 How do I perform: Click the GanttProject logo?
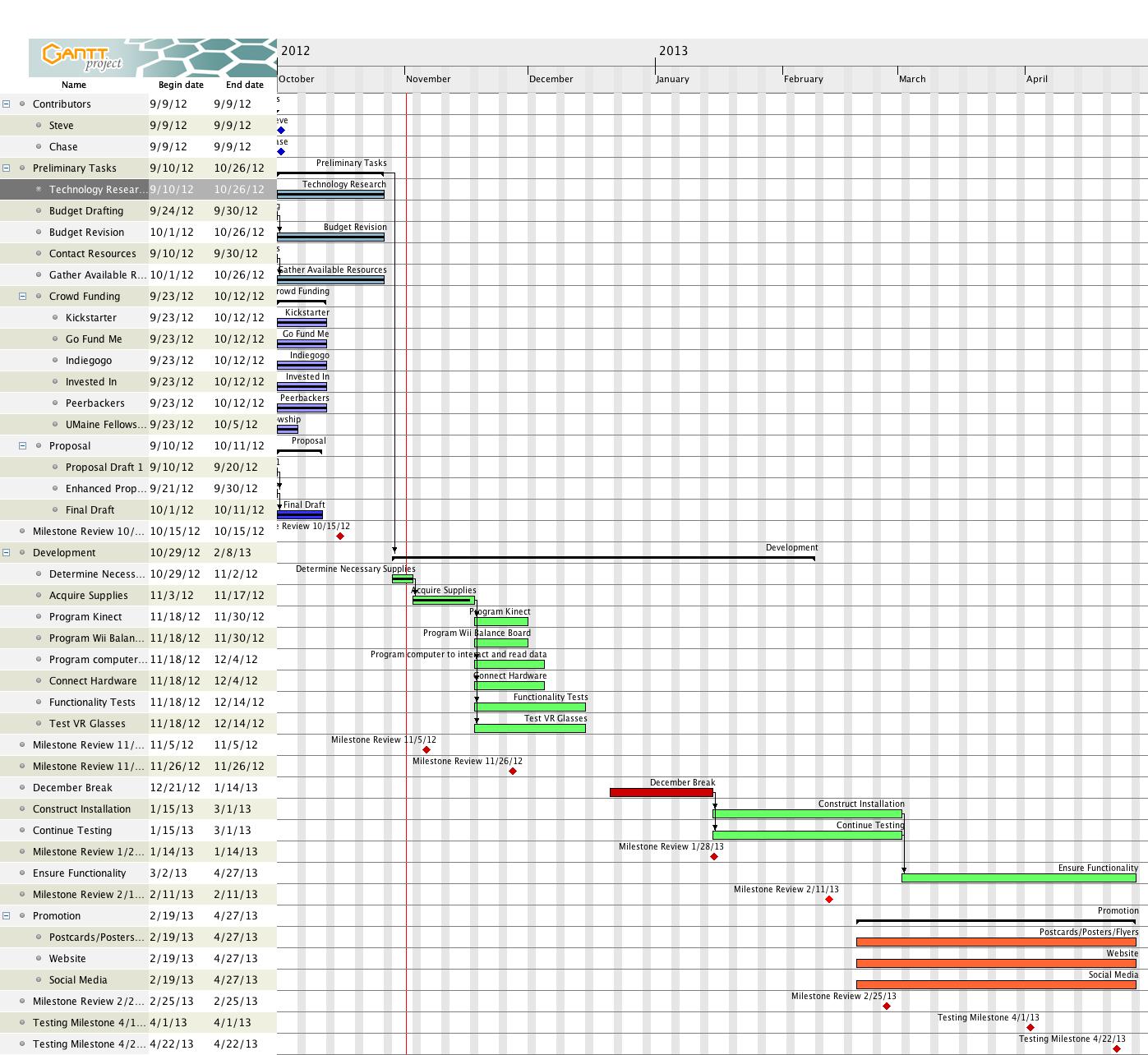click(78, 55)
